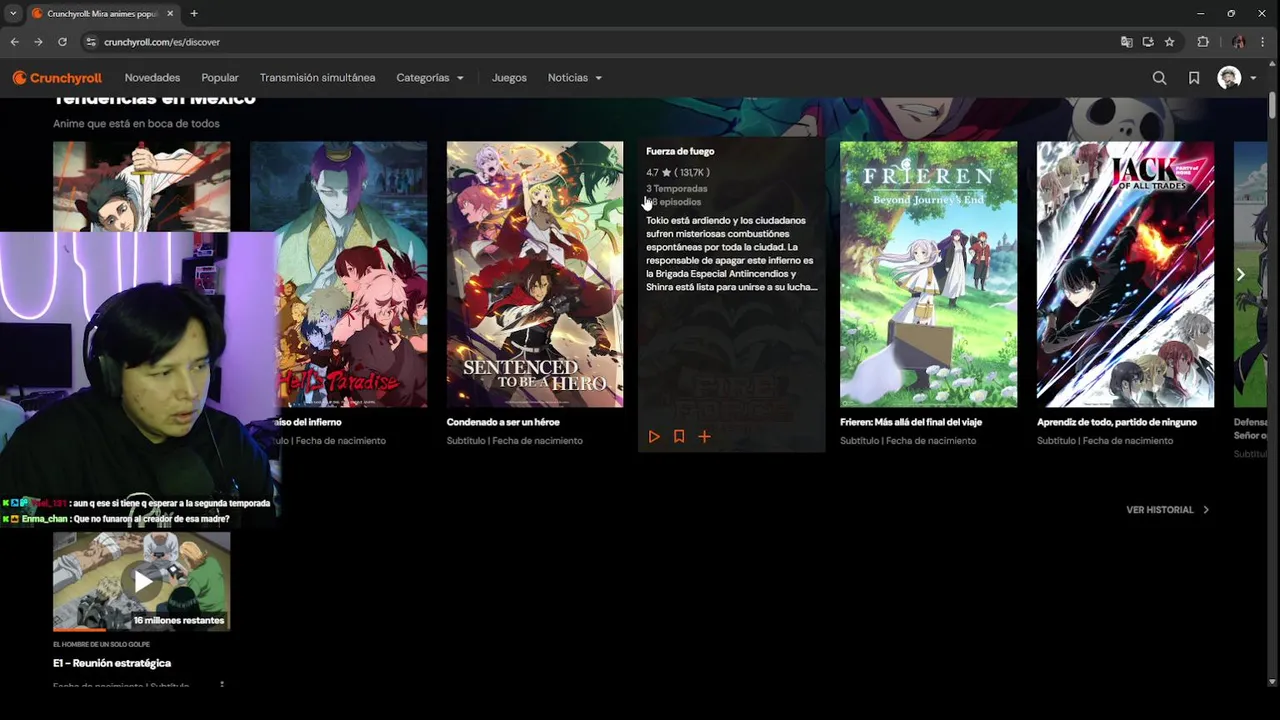
Task: Reload the Crunchyroll page
Action: point(62,42)
